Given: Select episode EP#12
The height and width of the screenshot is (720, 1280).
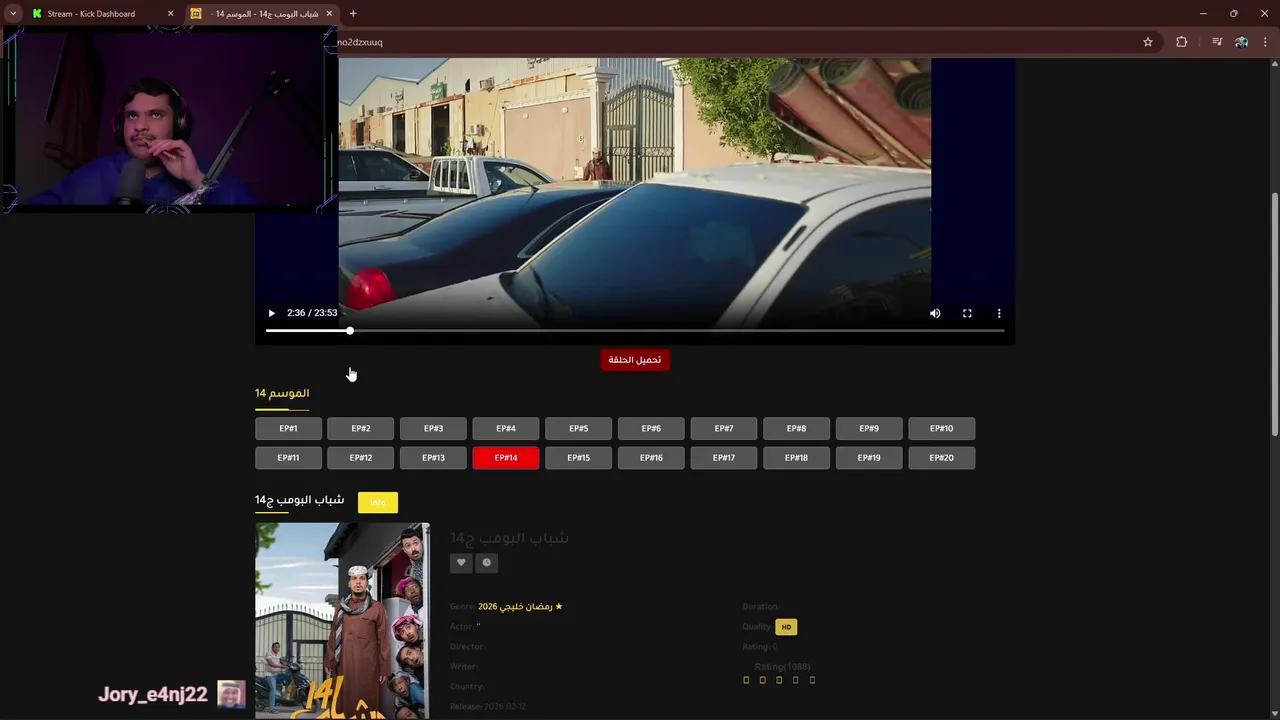Looking at the screenshot, I should pos(361,458).
